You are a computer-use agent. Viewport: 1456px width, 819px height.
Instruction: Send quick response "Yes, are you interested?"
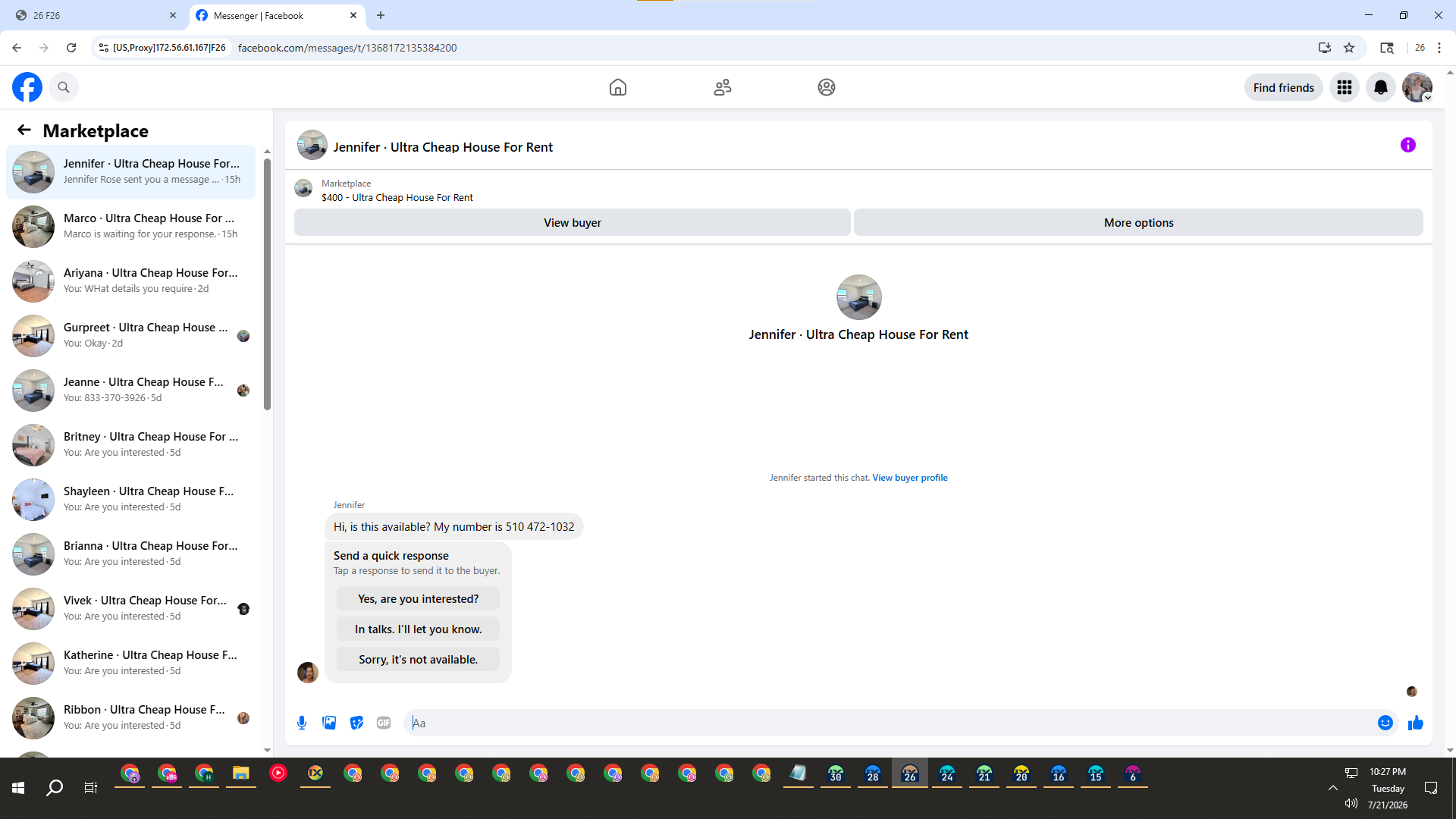point(418,598)
